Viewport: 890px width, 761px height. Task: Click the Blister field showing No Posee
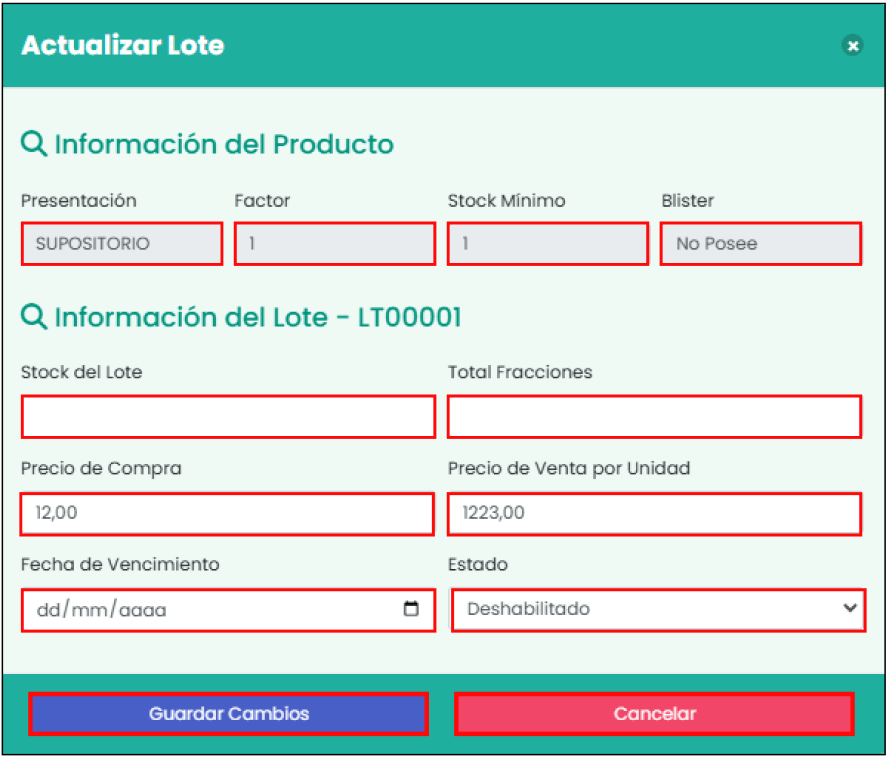pyautogui.click(x=760, y=243)
